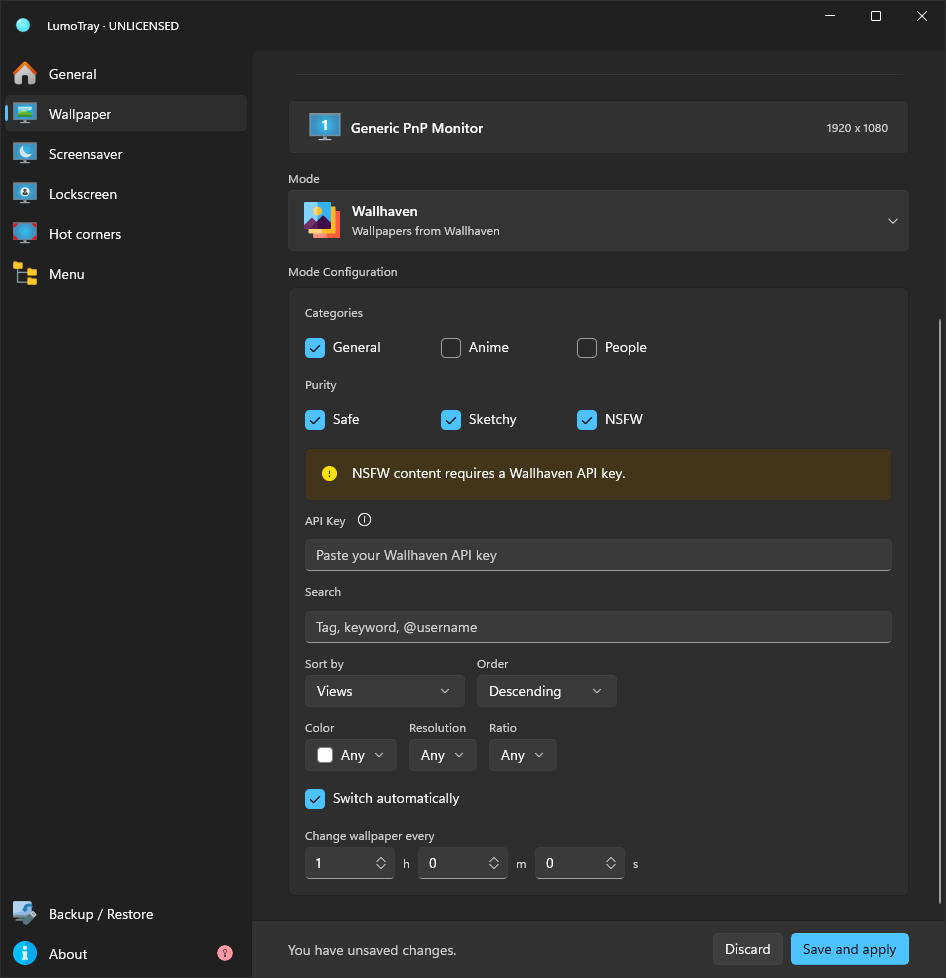Image resolution: width=946 pixels, height=978 pixels.
Task: Click the Save and apply button
Action: [x=849, y=949]
